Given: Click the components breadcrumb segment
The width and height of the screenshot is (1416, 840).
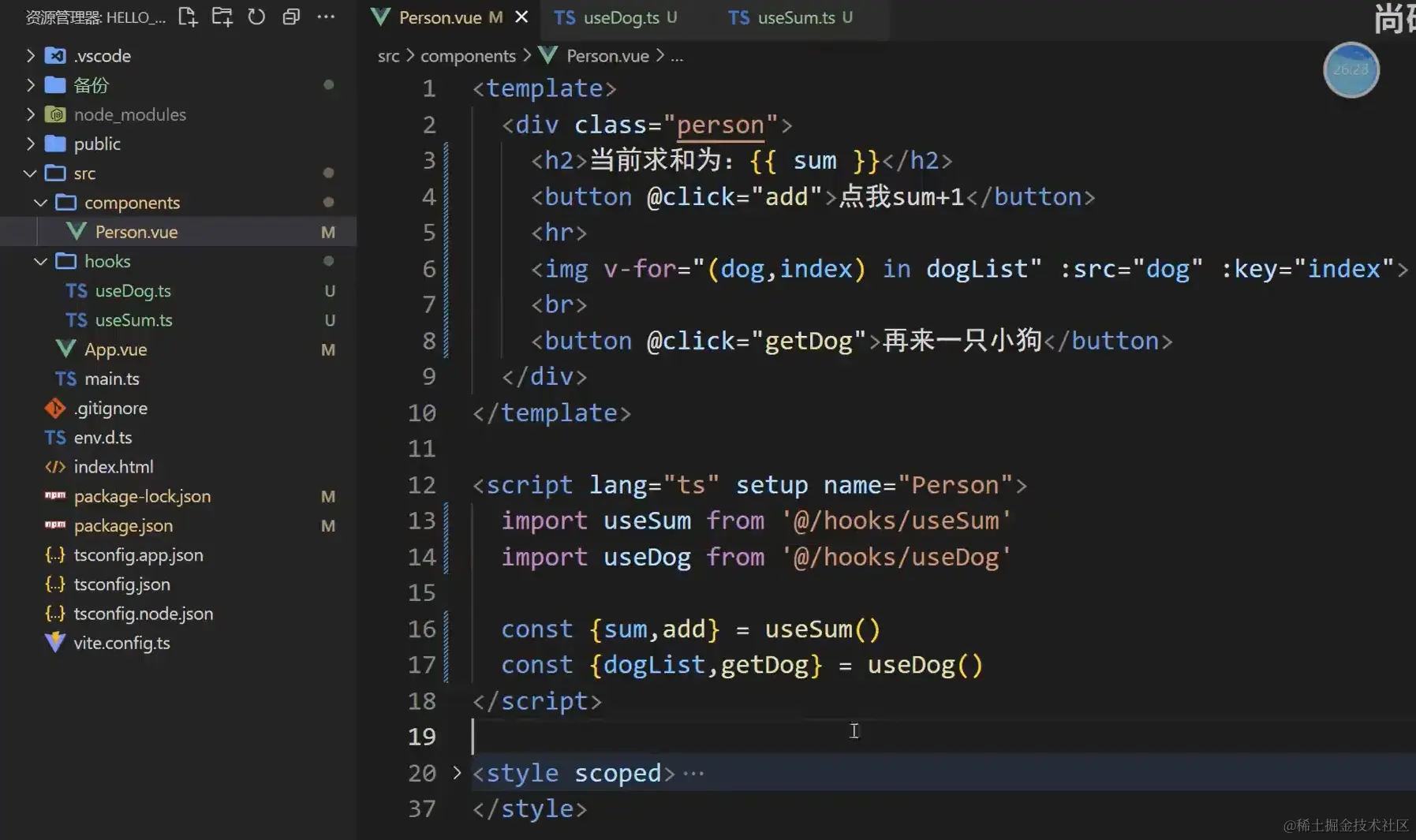Looking at the screenshot, I should click(468, 56).
